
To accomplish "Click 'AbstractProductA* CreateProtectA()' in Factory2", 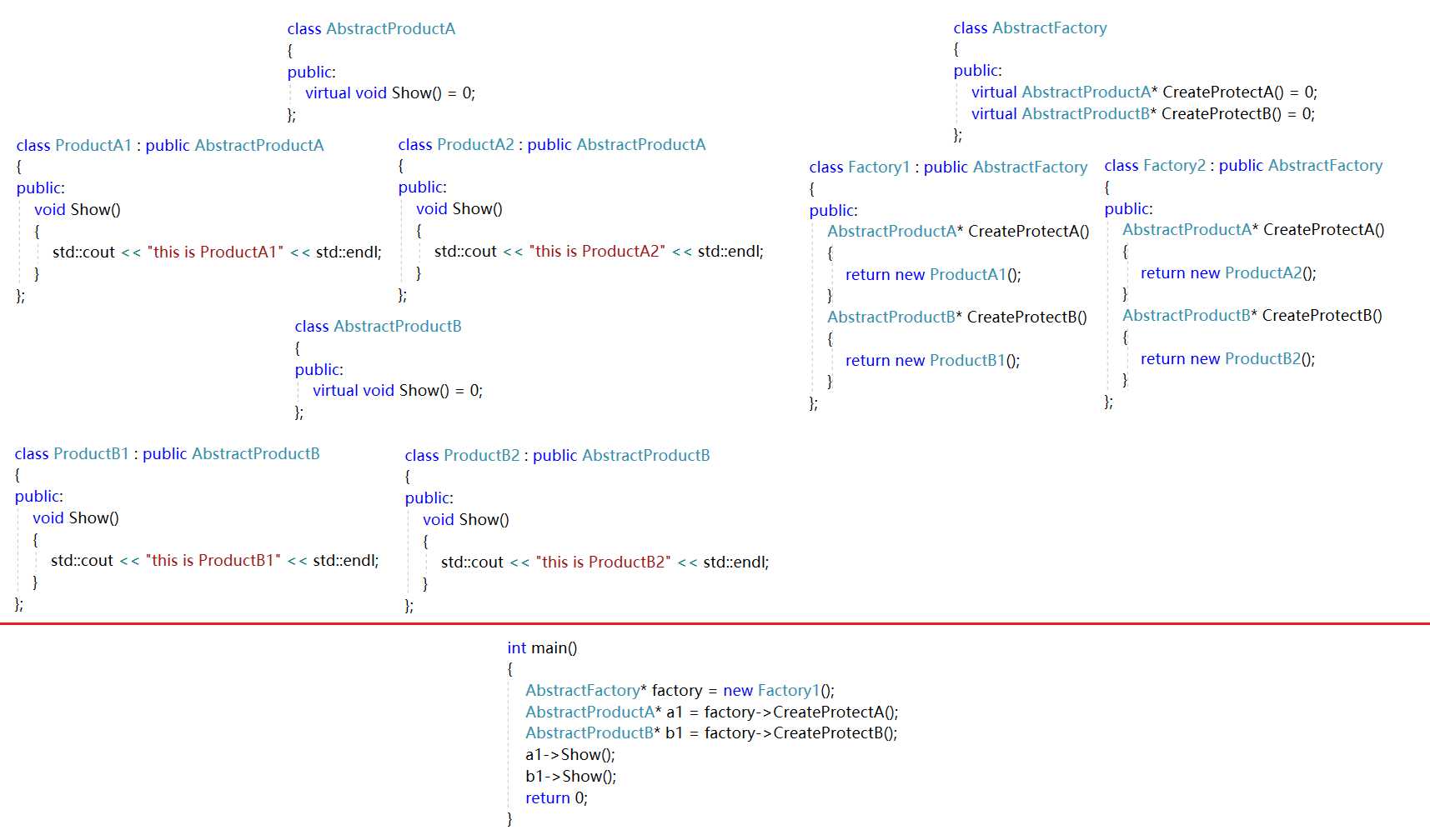I will tap(1253, 230).
